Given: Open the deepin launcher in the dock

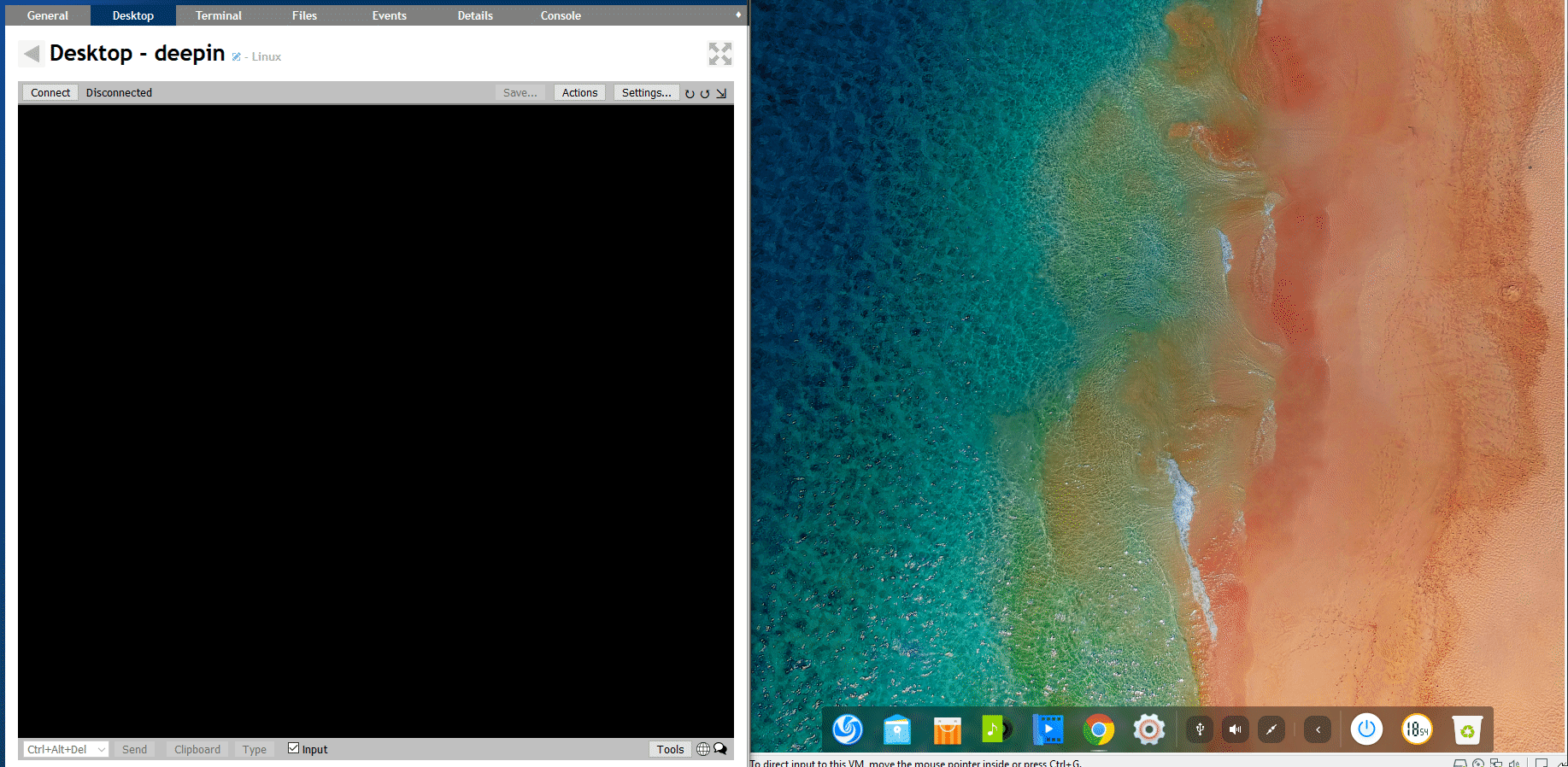Looking at the screenshot, I should (x=848, y=729).
